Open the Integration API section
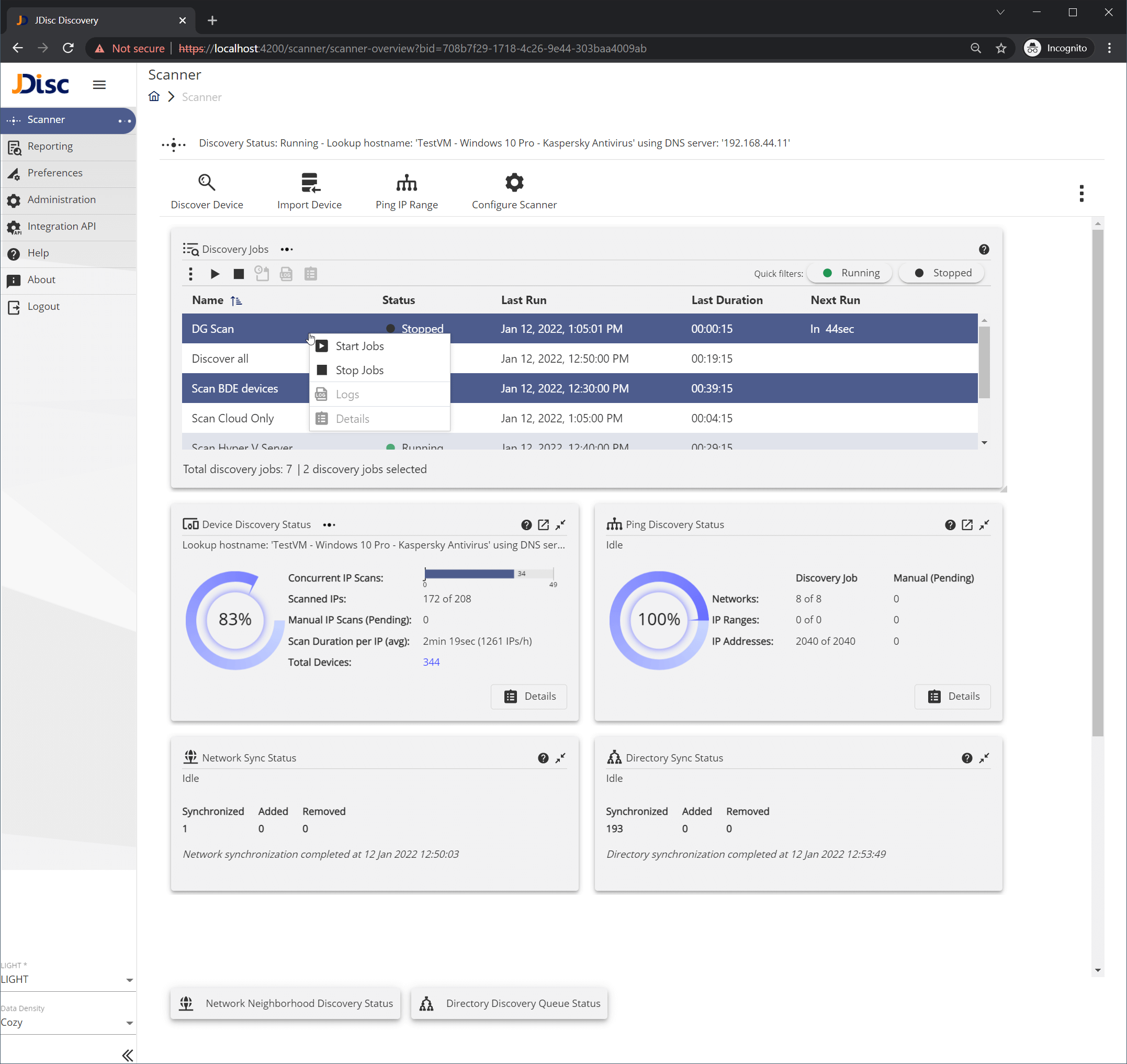 (61, 226)
